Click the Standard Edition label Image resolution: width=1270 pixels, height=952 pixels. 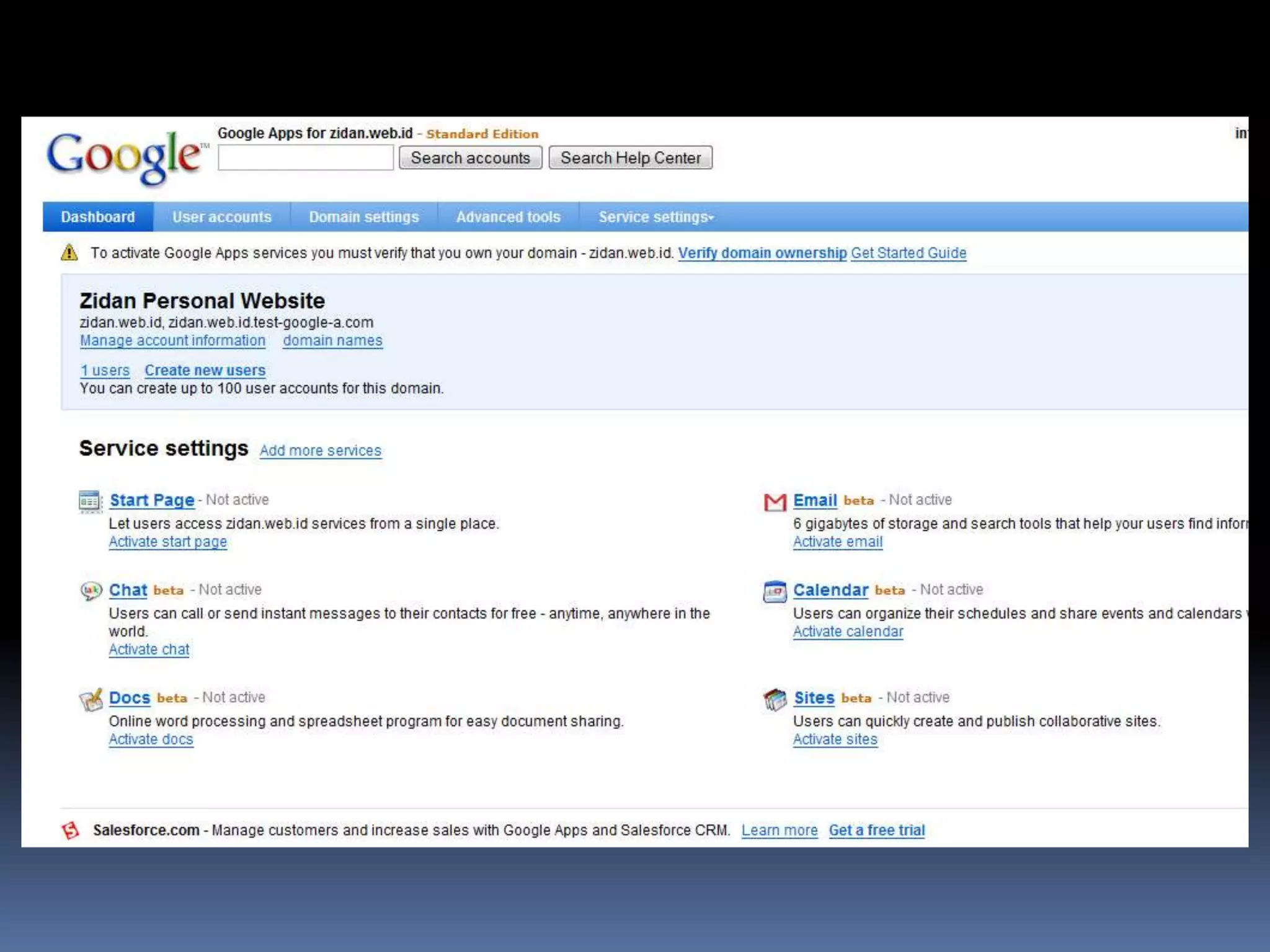tap(482, 134)
